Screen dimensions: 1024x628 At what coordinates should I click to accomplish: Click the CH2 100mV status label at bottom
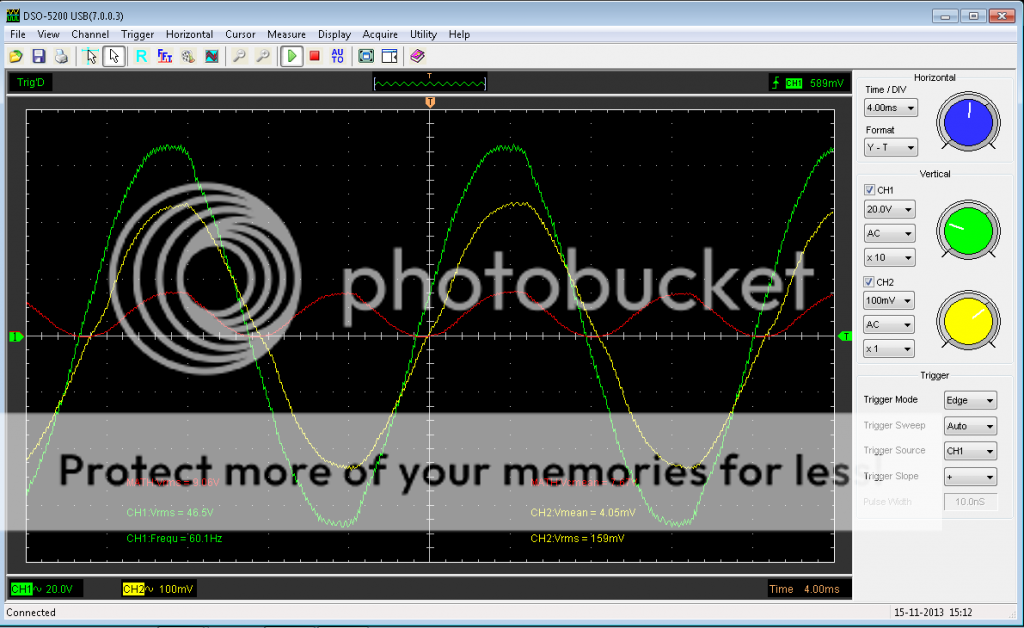tap(158, 589)
